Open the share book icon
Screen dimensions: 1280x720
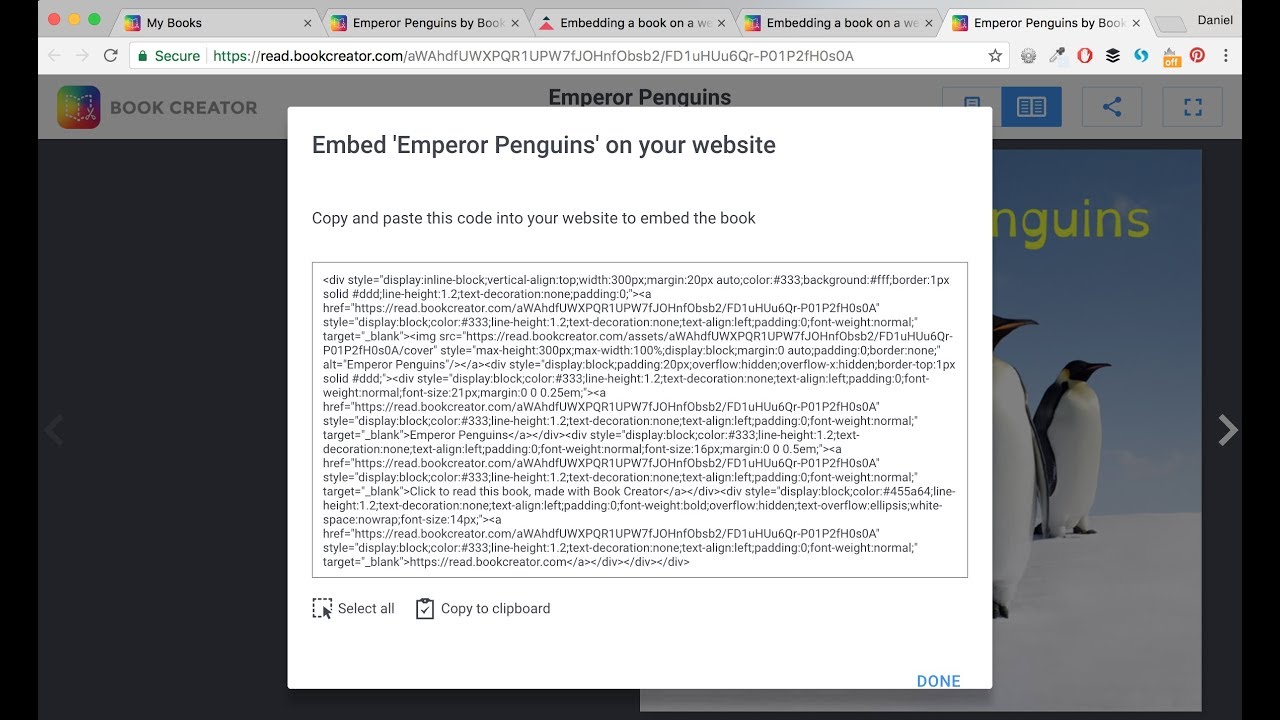1112,107
